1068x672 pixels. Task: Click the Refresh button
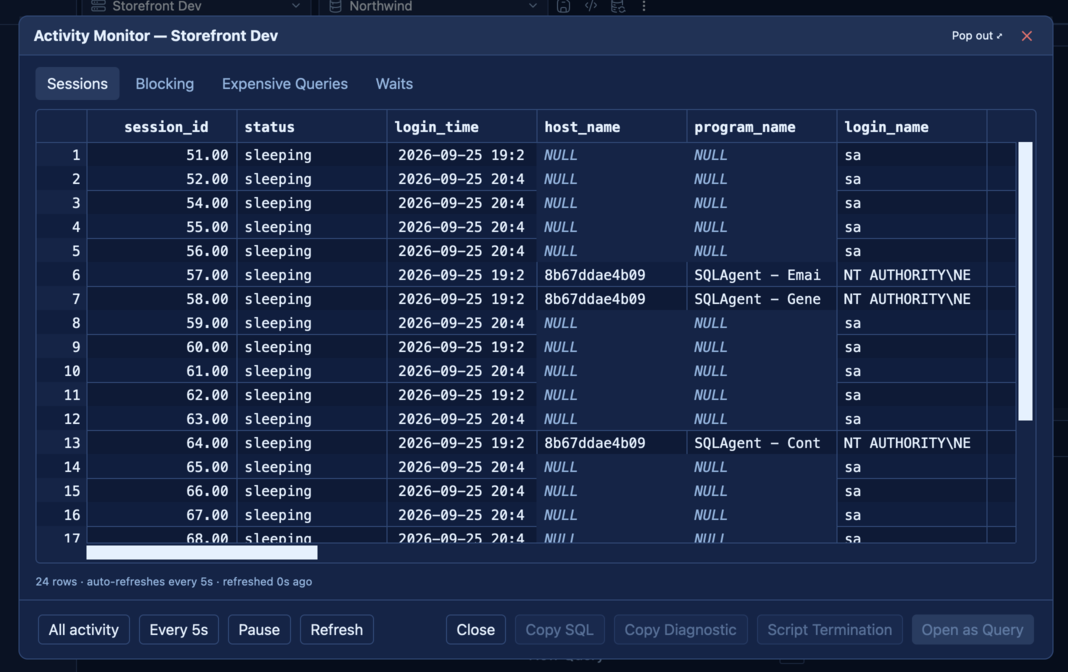[x=336, y=630]
